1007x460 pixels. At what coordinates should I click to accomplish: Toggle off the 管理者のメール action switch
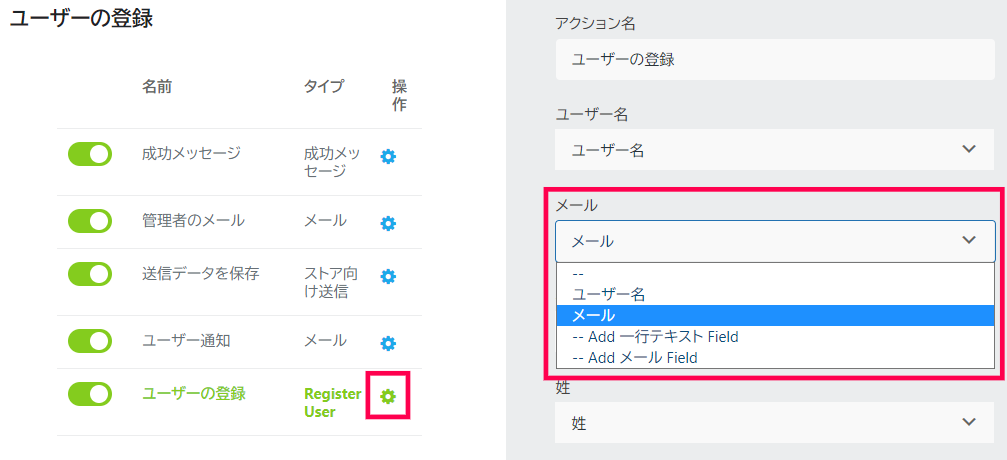click(x=90, y=221)
